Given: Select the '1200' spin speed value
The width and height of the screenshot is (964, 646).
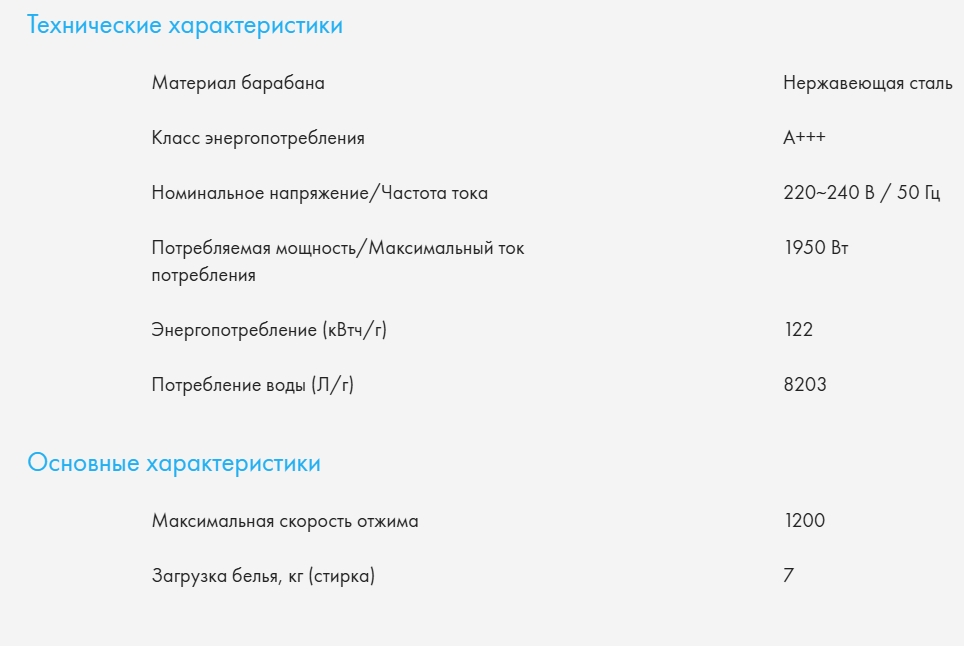Looking at the screenshot, I should [805, 521].
